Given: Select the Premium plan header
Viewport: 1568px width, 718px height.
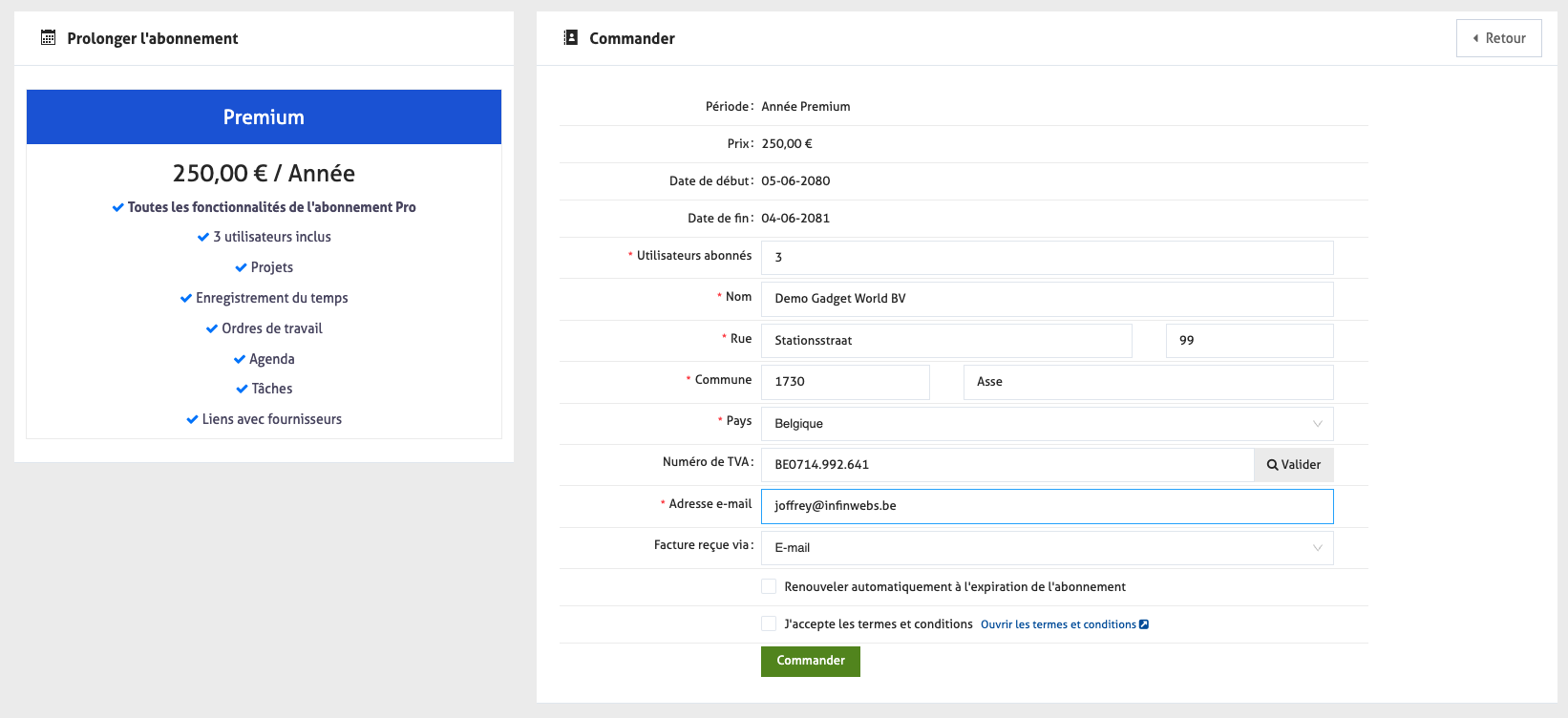Looking at the screenshot, I should 264,117.
